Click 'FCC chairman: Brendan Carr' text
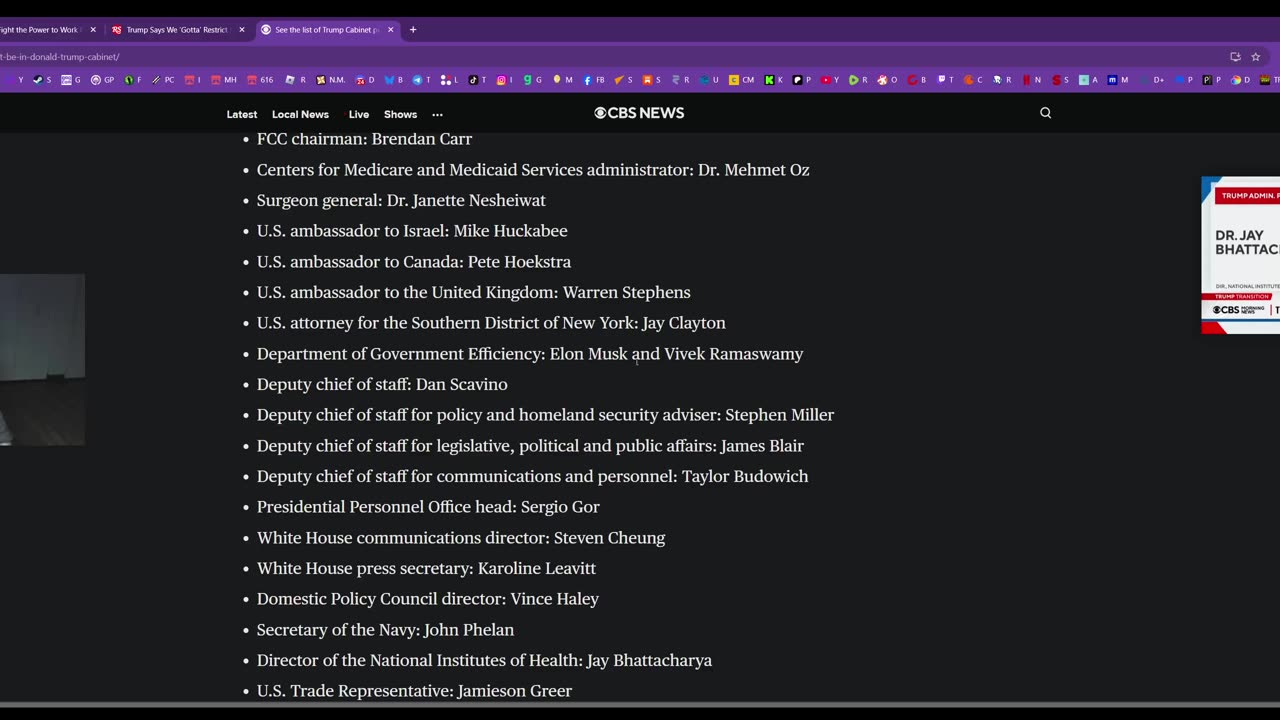The width and height of the screenshot is (1280, 720). pos(364,139)
